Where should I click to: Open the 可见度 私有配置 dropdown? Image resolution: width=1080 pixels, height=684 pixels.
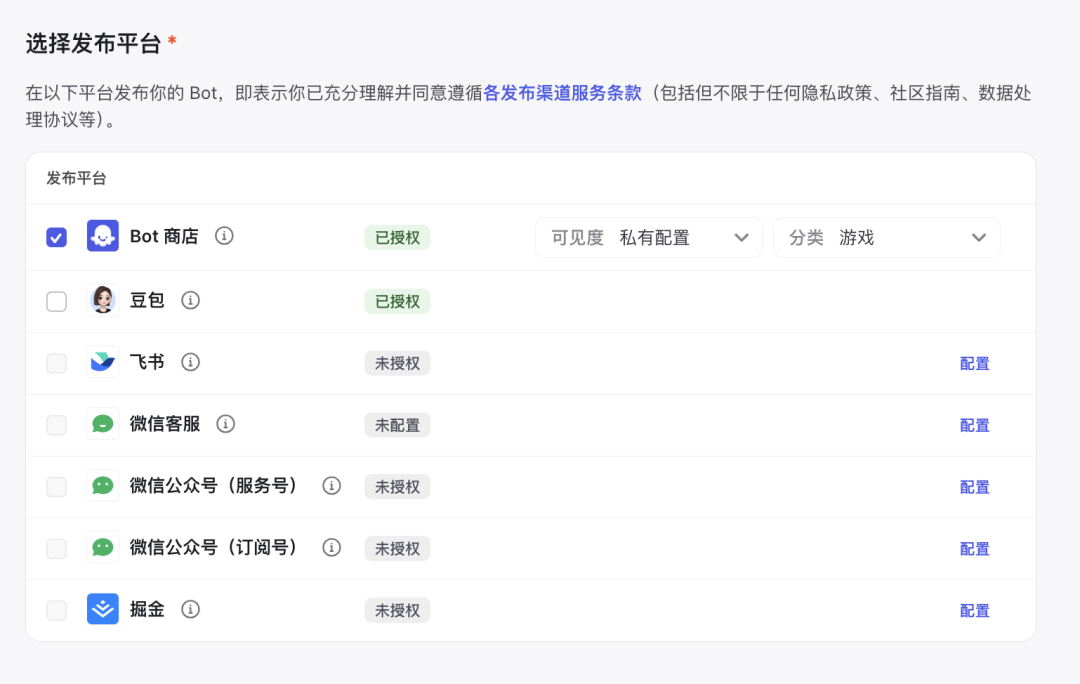pyautogui.click(x=649, y=238)
